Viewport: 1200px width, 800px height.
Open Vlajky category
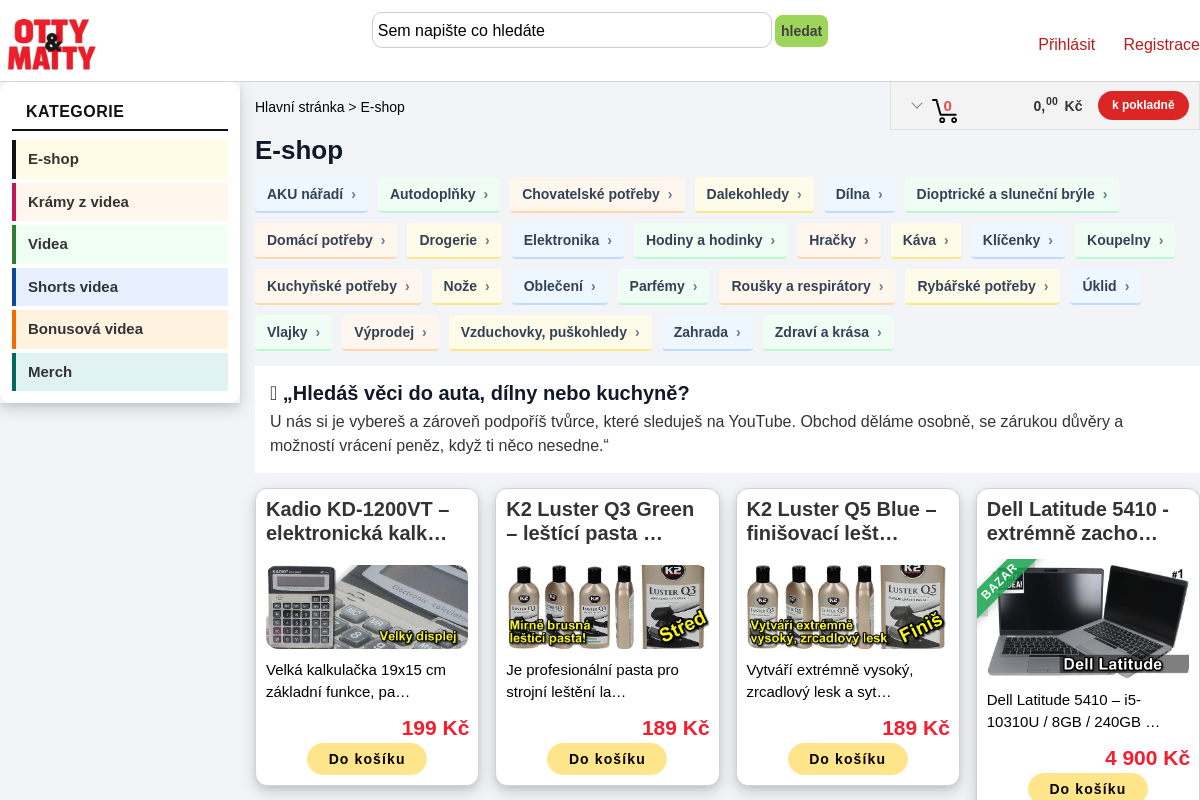click(293, 332)
